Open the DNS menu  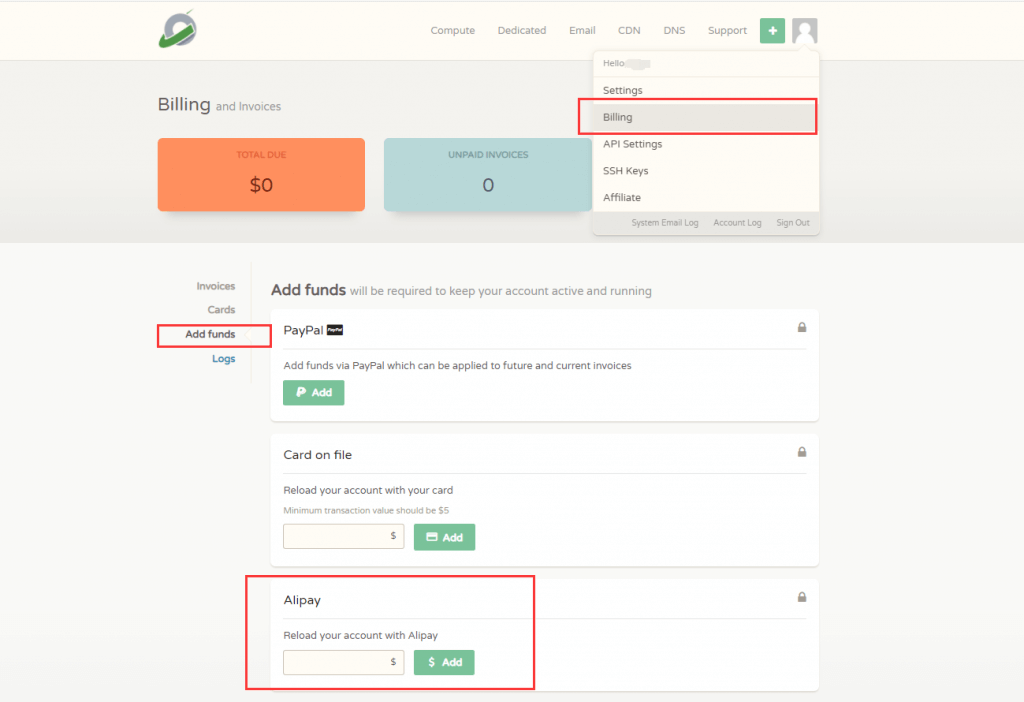pyautogui.click(x=674, y=31)
